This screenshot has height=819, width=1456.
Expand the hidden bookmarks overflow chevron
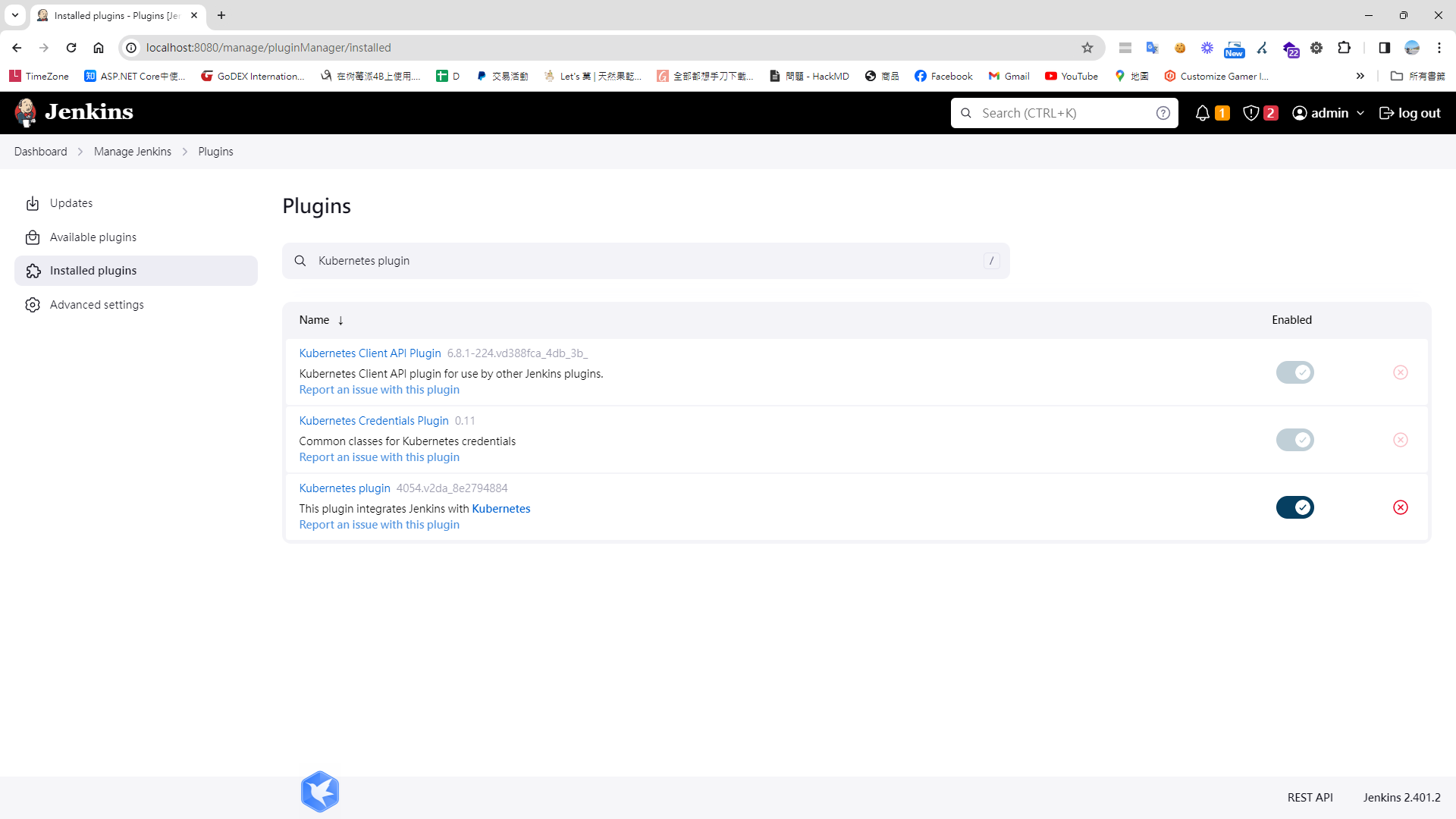[1360, 76]
